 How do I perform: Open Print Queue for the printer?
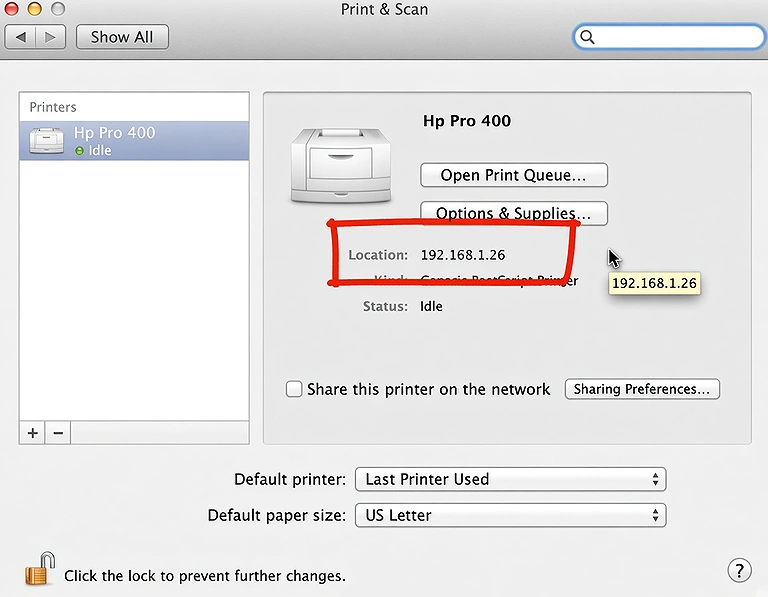(514, 175)
